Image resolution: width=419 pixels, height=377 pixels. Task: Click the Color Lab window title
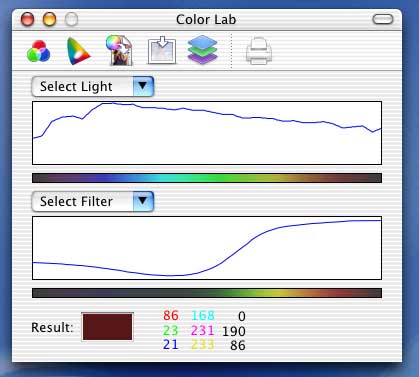[x=206, y=20]
